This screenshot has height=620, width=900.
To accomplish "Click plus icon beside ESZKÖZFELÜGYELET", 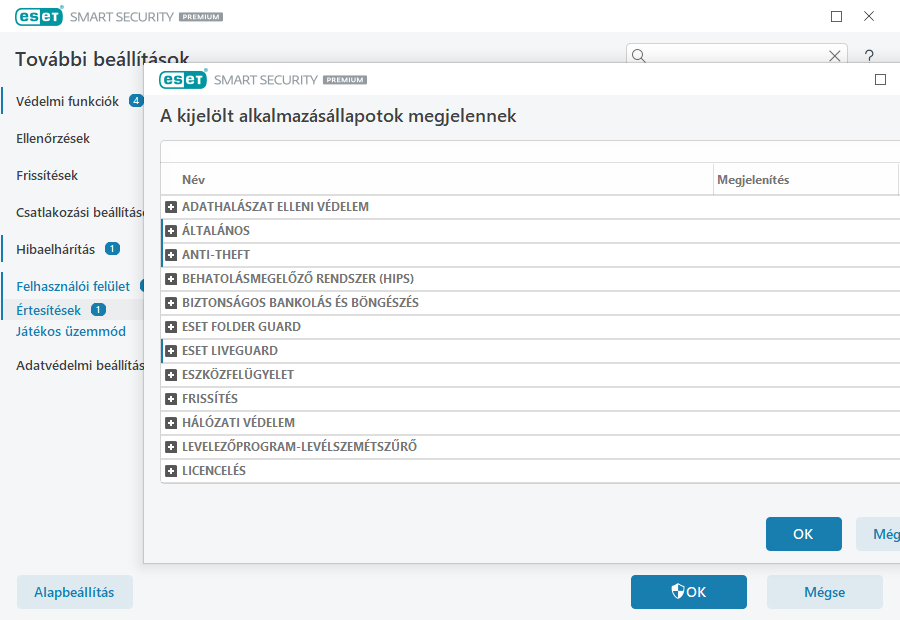I will click(x=171, y=375).
